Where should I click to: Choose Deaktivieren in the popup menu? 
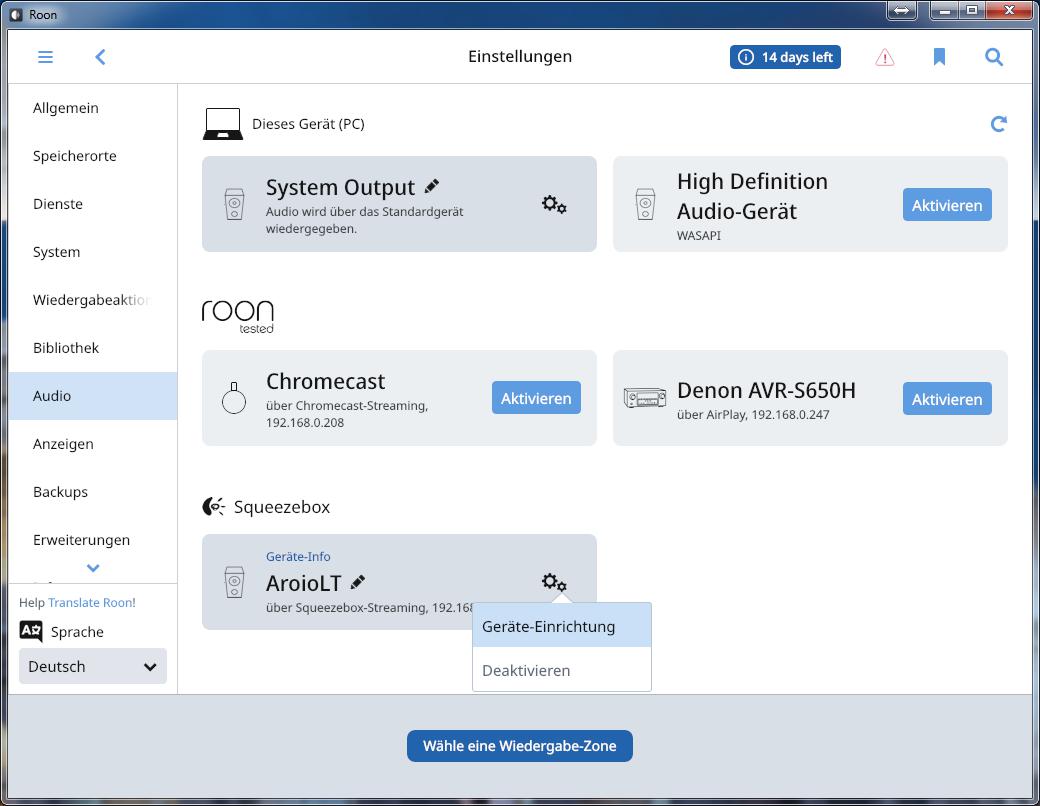[562, 670]
